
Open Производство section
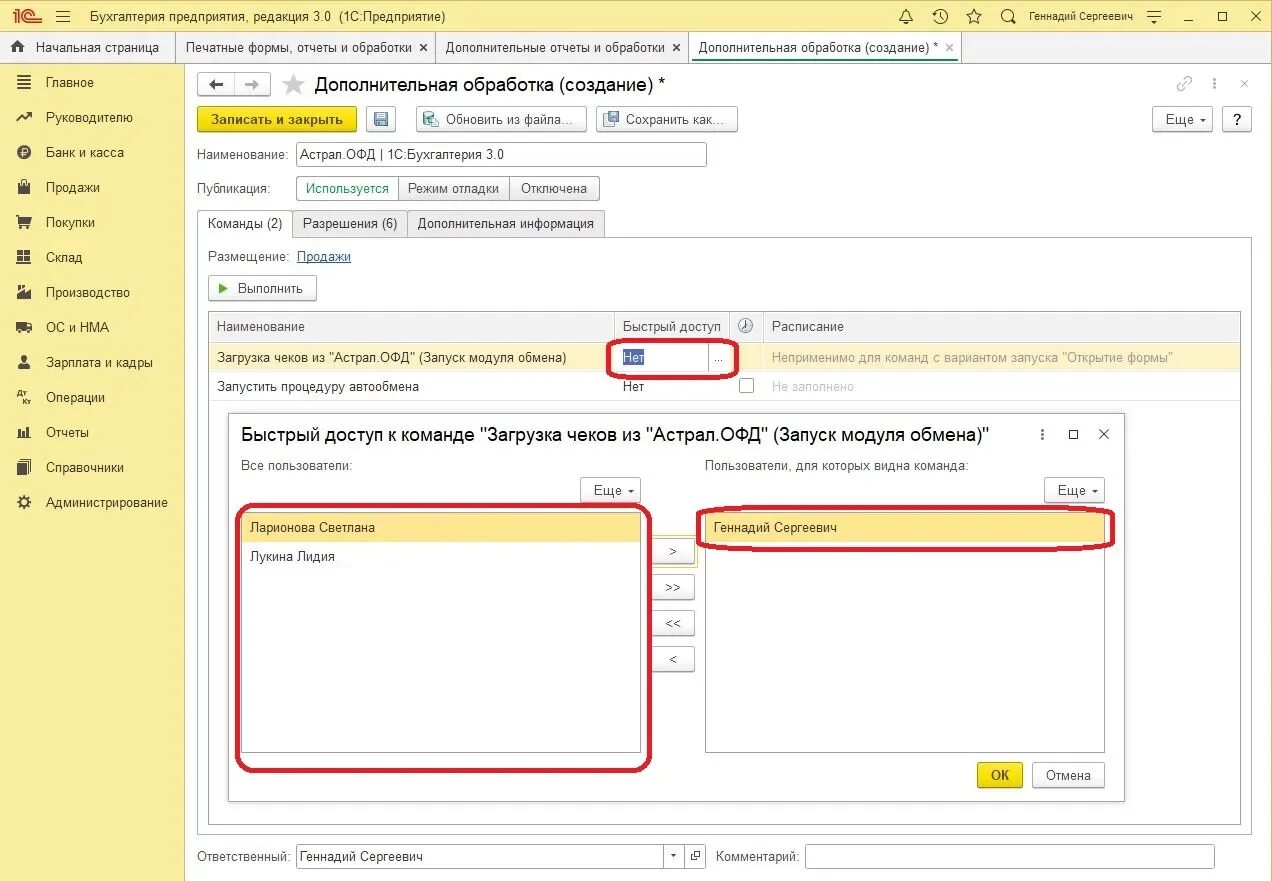(x=88, y=292)
